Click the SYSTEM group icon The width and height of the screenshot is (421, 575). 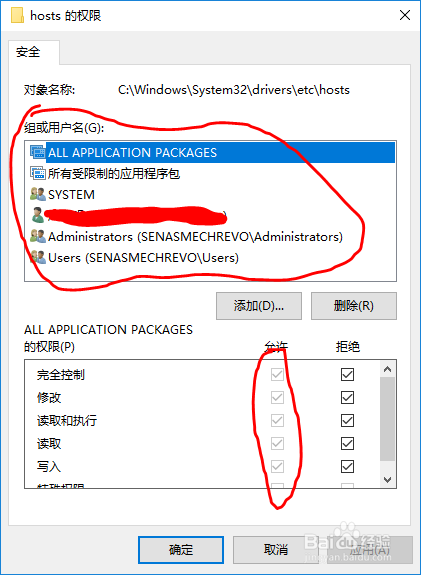37,194
